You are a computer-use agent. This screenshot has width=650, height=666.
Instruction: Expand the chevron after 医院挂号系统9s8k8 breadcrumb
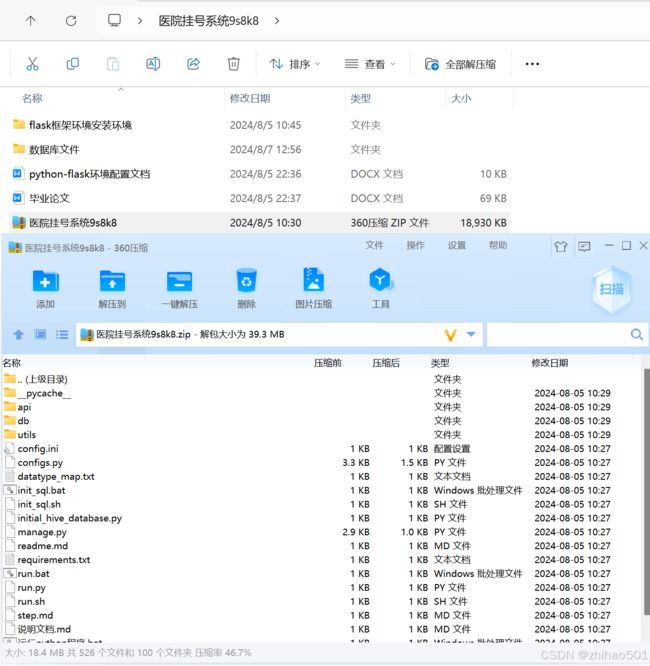277,20
